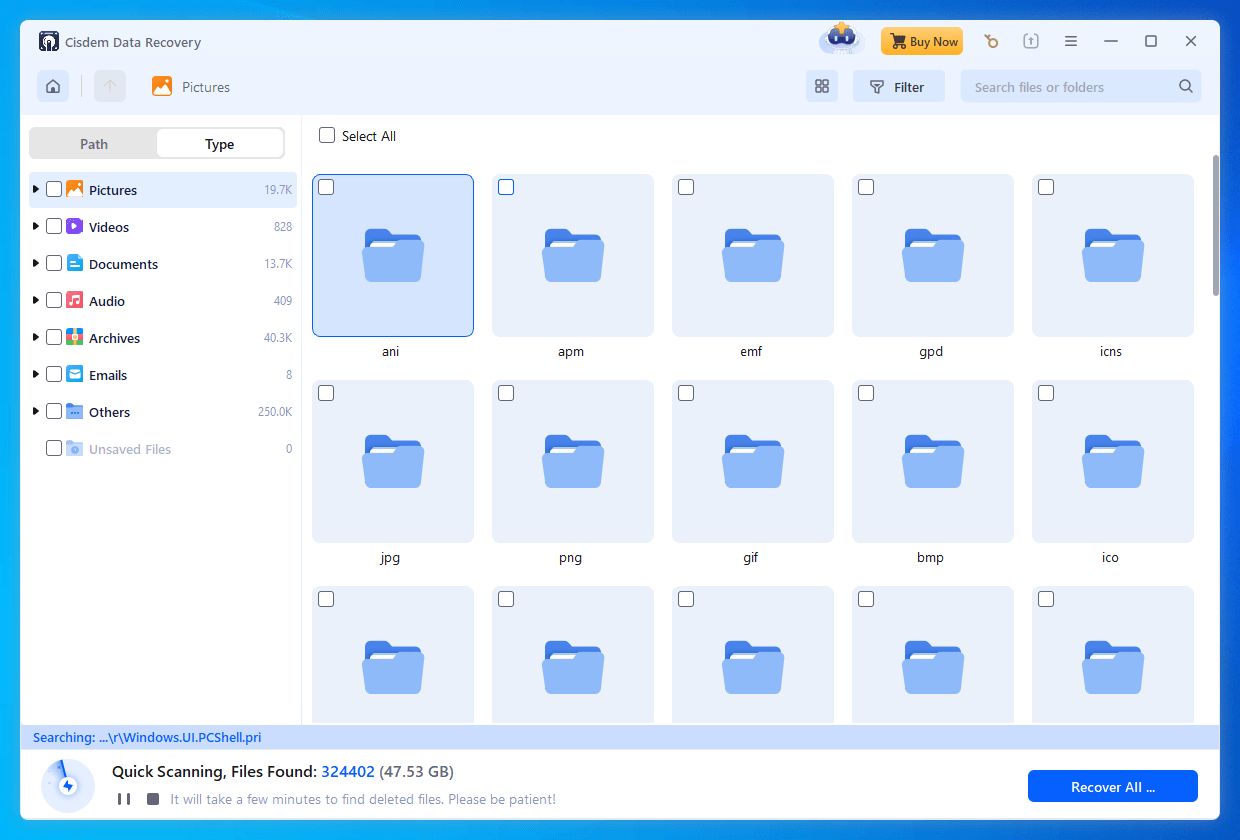Expand the Documents category tree
Screen dimensions: 1240x840
(35, 263)
